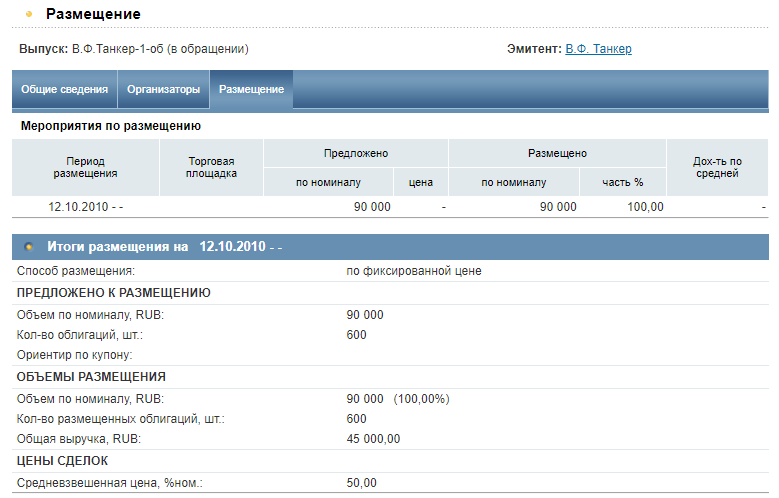Click the цена sub-column header

point(420,182)
